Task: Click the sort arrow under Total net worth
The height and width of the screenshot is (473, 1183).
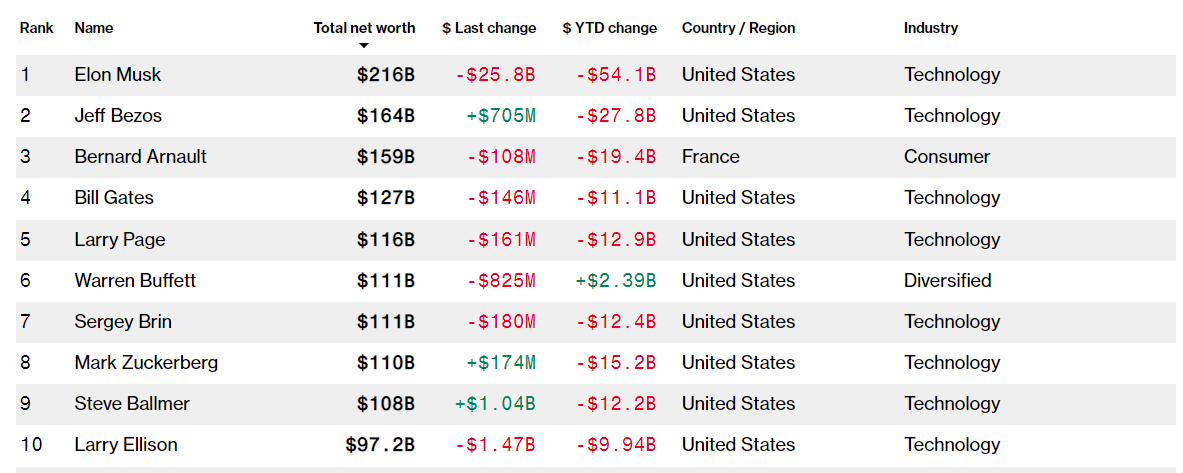Action: pyautogui.click(x=364, y=46)
